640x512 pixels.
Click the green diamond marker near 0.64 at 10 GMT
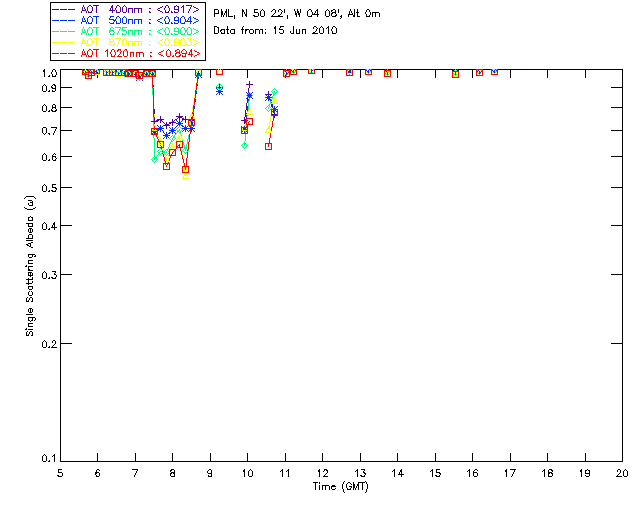[x=244, y=145]
